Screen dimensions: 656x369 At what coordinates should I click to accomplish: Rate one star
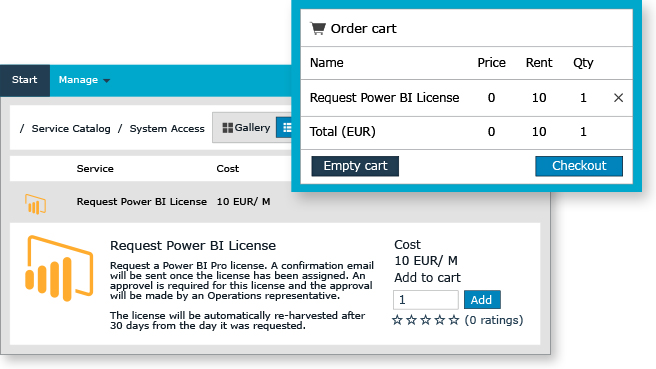[397, 320]
